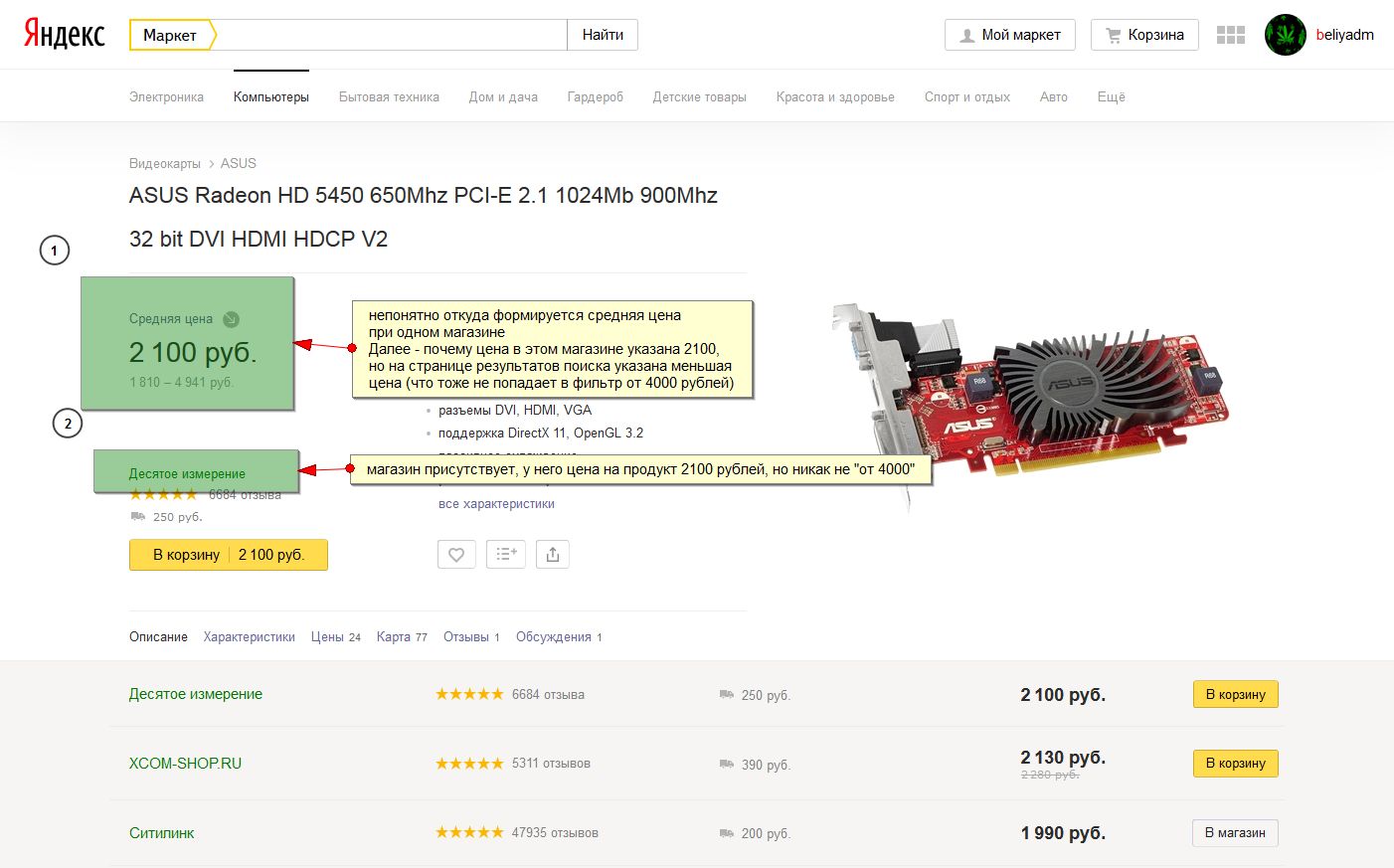Image resolution: width=1394 pixels, height=868 pixels.
Task: Click delivery truck icon in Ситилинк row
Action: [727, 833]
